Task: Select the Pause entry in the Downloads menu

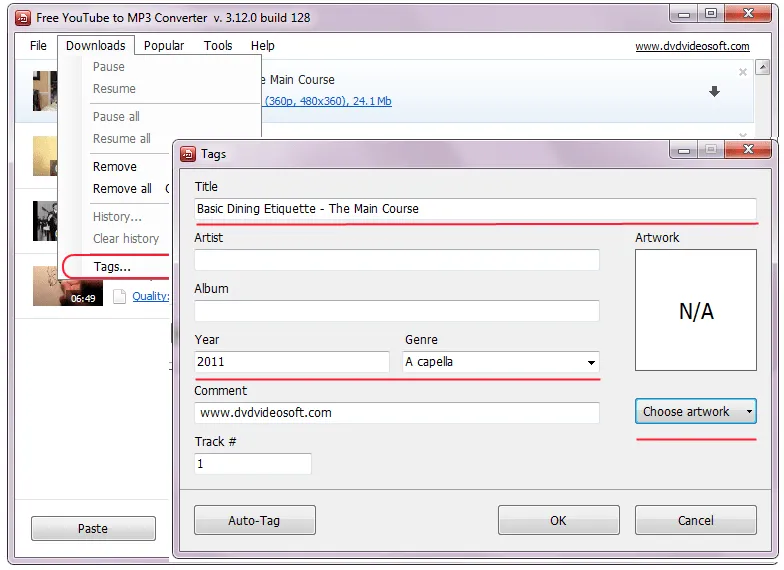Action: pyautogui.click(x=108, y=66)
